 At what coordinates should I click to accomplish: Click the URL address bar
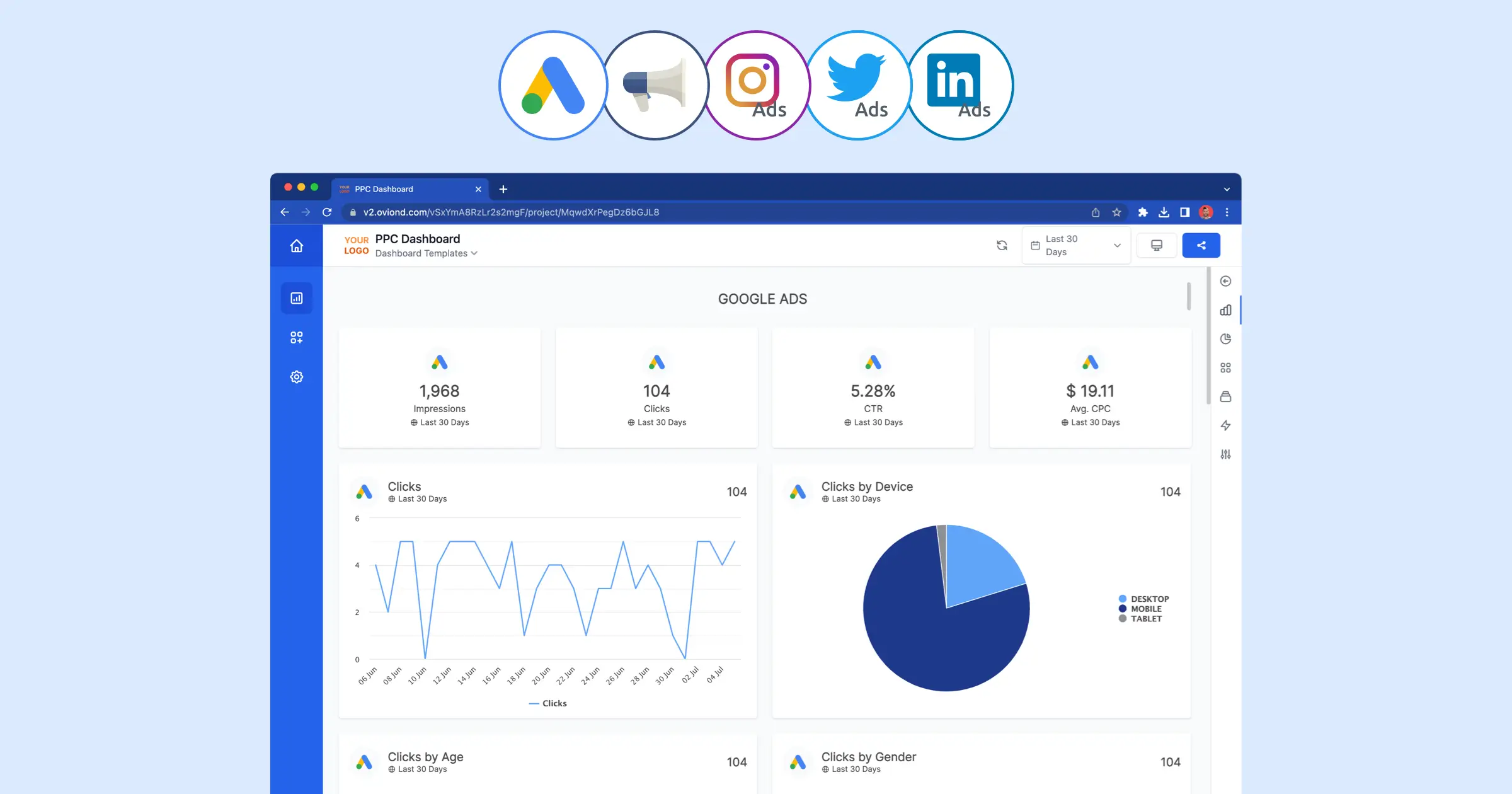734,212
